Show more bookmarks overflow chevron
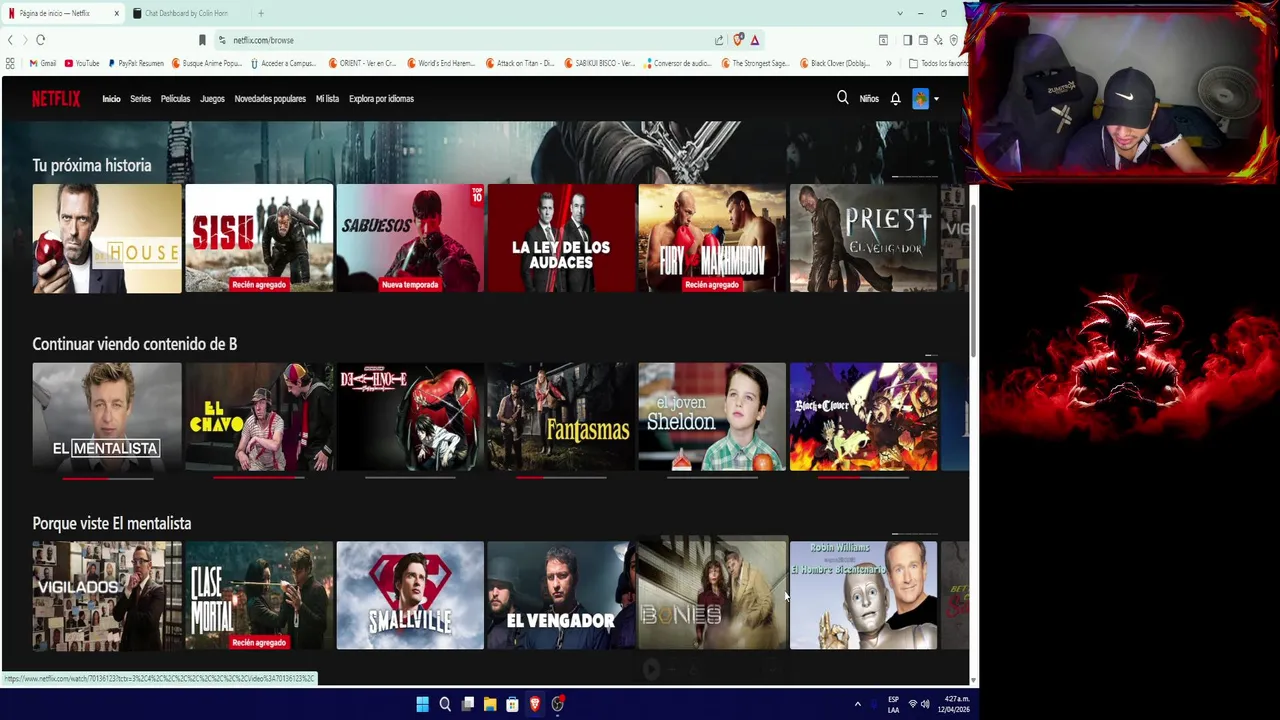The height and width of the screenshot is (720, 1280). (x=888, y=63)
